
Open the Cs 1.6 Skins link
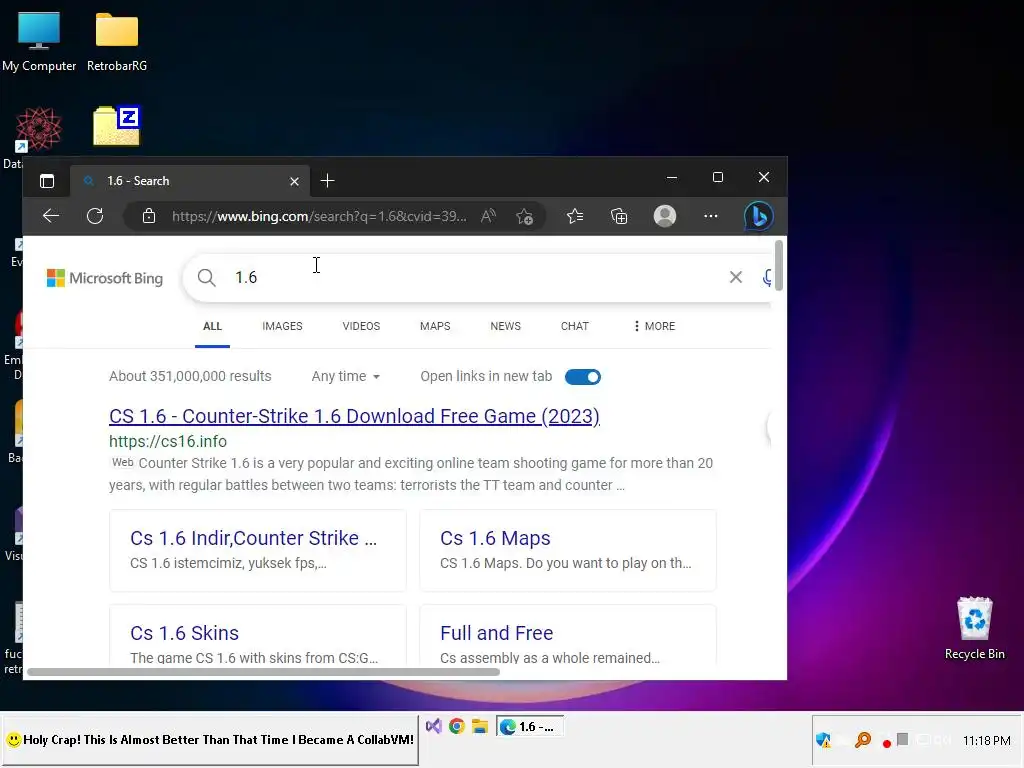coord(184,633)
